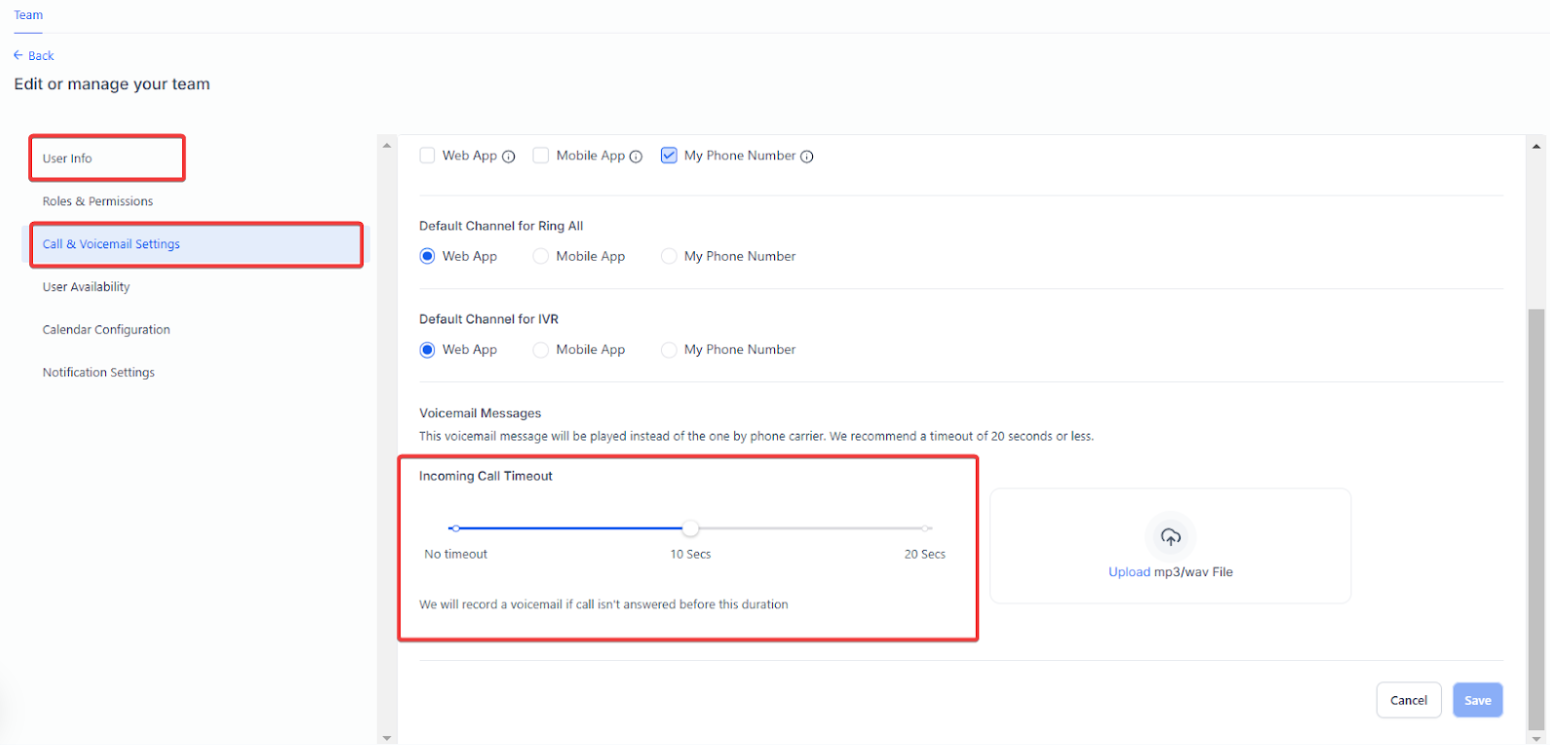Viewport: 1550px width, 745px height.
Task: Click the Mobile App info icon
Action: 636,157
